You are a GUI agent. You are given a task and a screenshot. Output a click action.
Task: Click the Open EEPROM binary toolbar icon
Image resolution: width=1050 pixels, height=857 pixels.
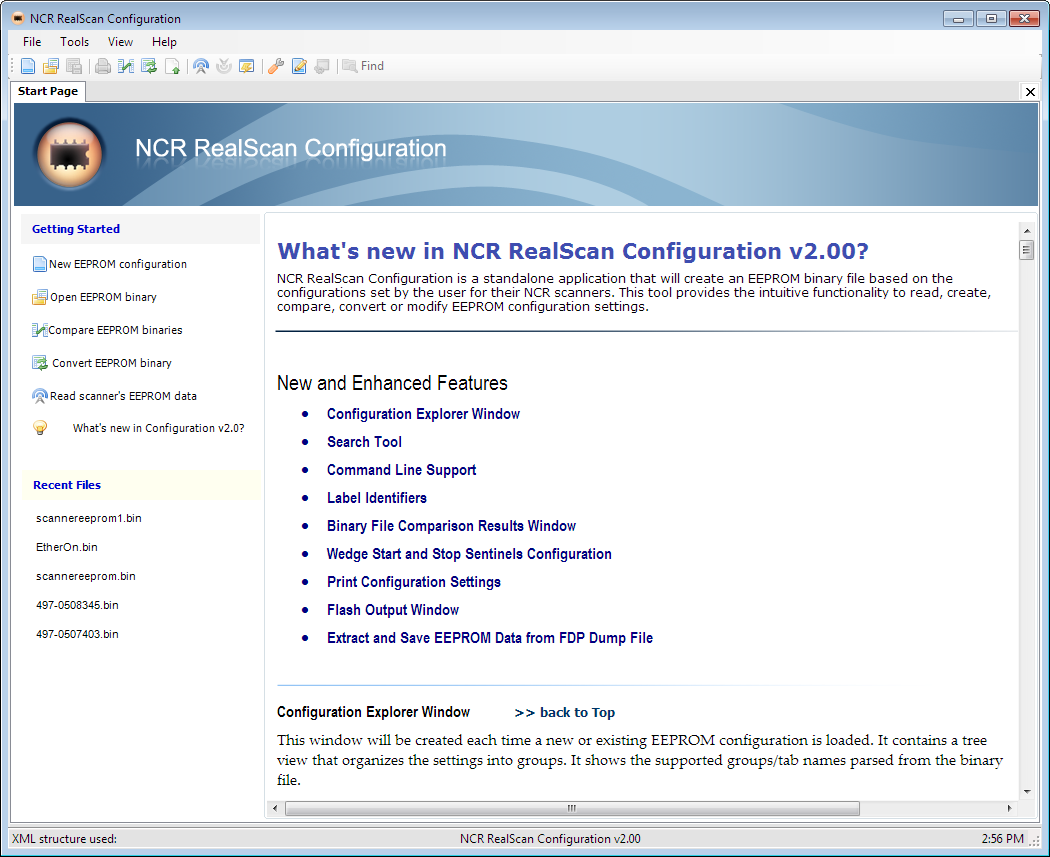pyautogui.click(x=51, y=66)
